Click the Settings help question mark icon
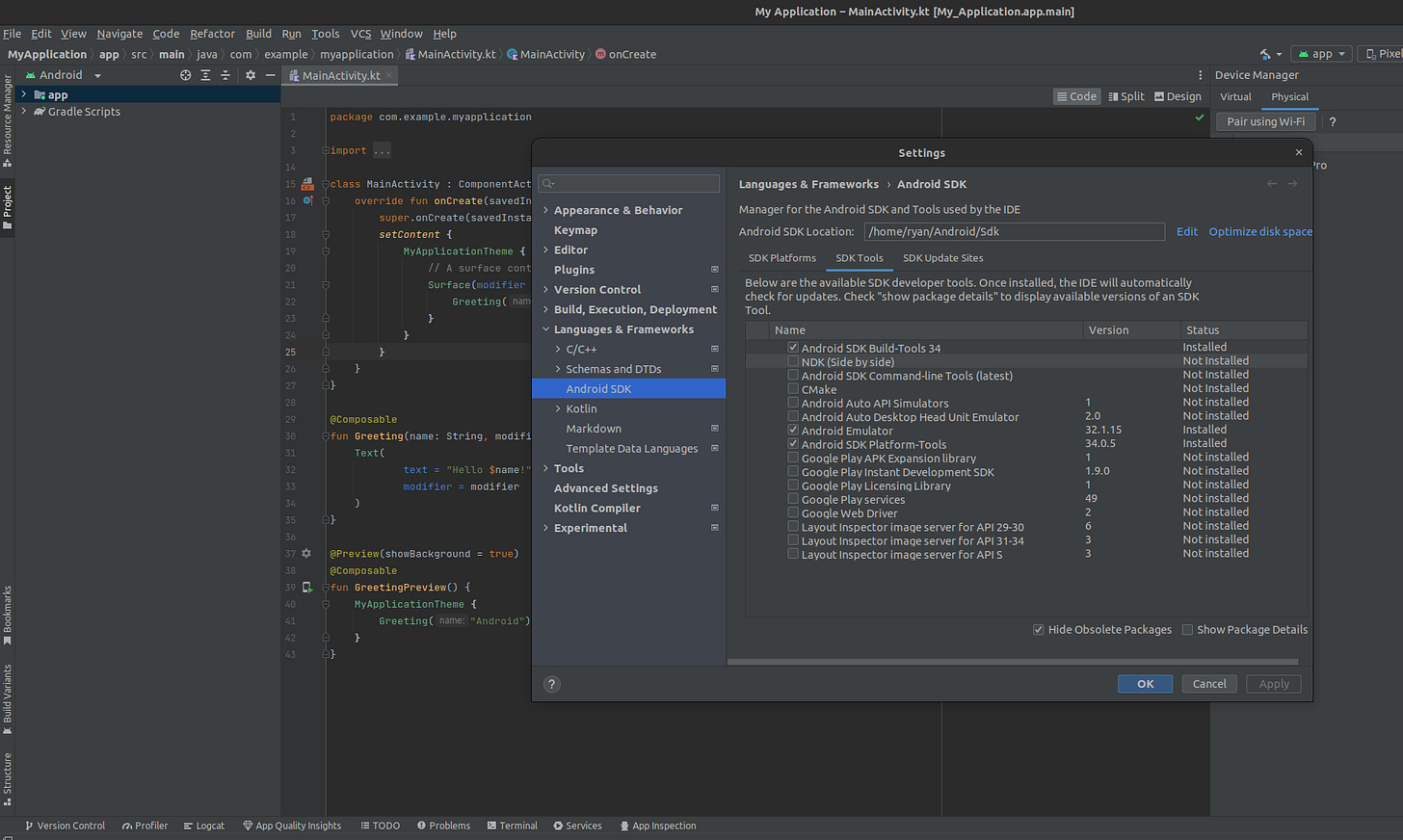The height and width of the screenshot is (840, 1403). 552,684
